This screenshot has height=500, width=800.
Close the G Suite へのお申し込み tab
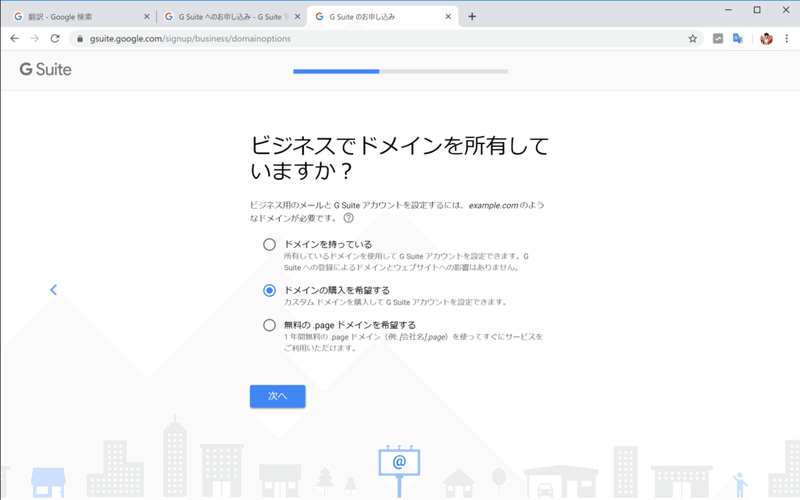297,16
